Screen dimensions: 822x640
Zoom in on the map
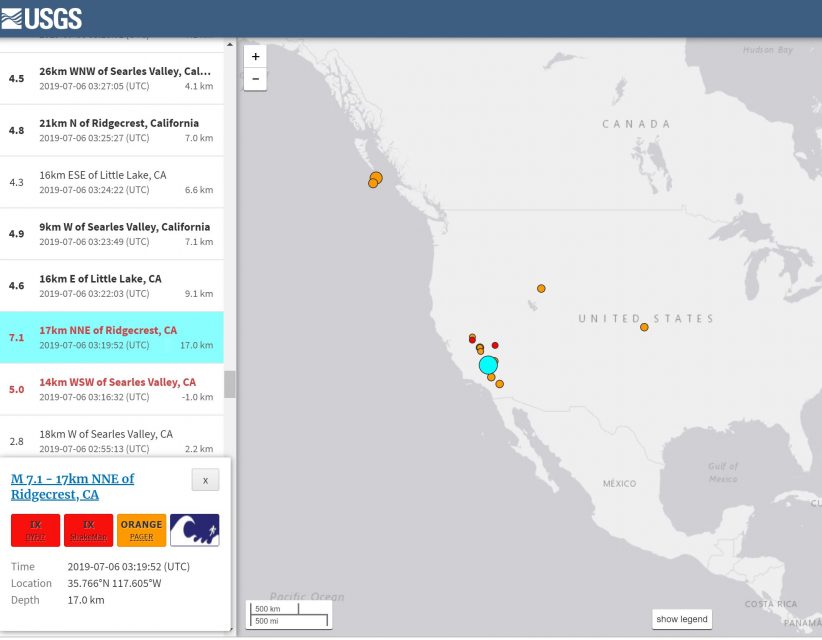click(x=255, y=57)
